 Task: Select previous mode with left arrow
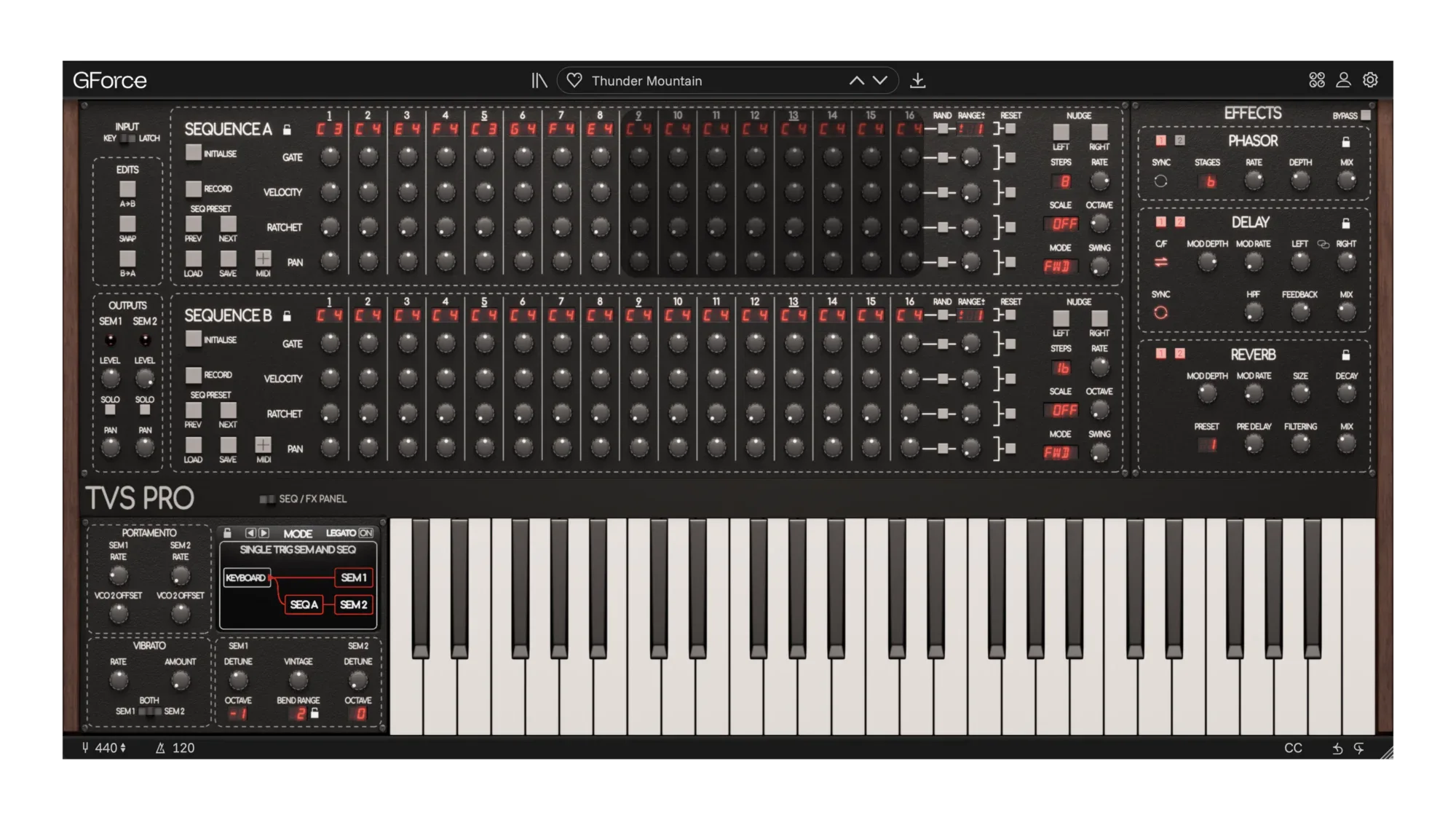click(250, 533)
